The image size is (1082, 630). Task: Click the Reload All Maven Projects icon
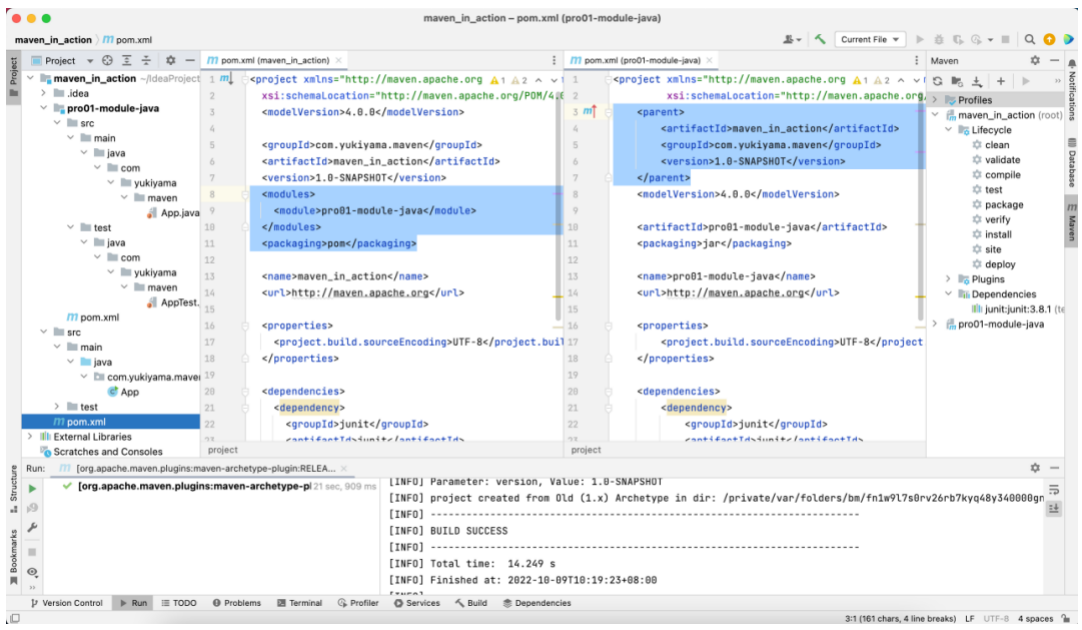pos(937,81)
